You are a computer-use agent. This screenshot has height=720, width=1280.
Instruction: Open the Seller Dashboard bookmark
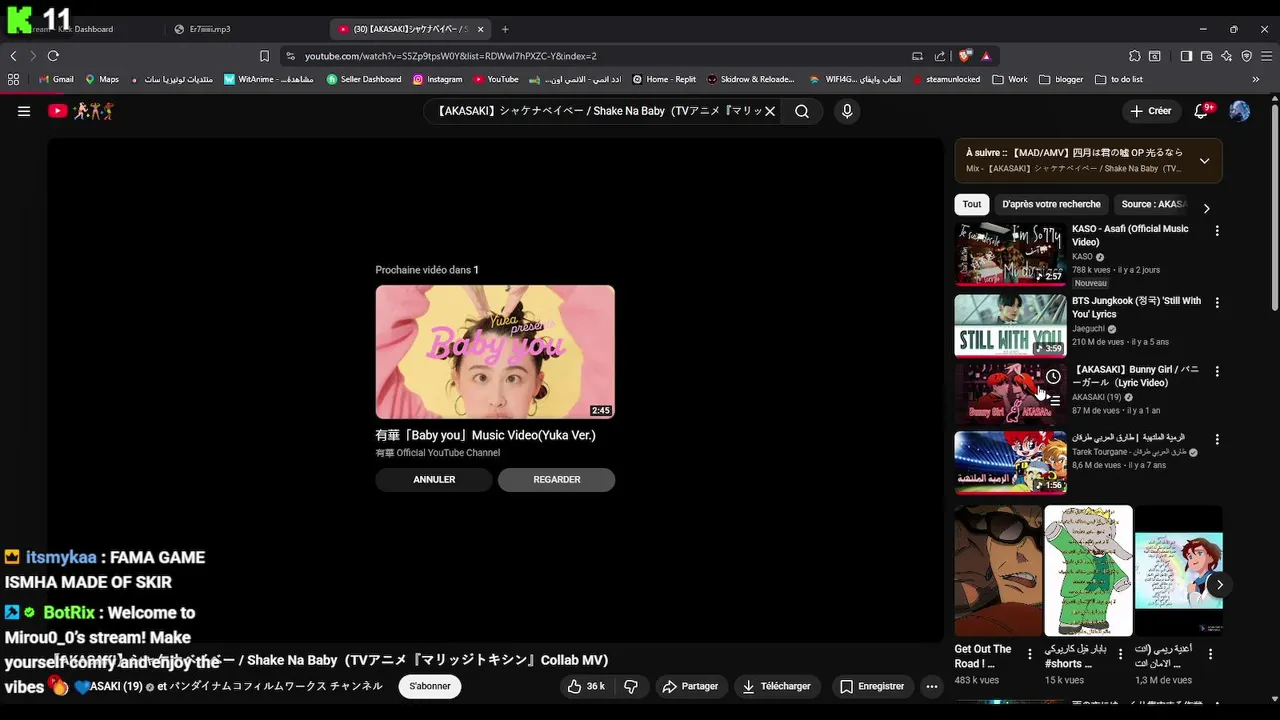coord(364,79)
